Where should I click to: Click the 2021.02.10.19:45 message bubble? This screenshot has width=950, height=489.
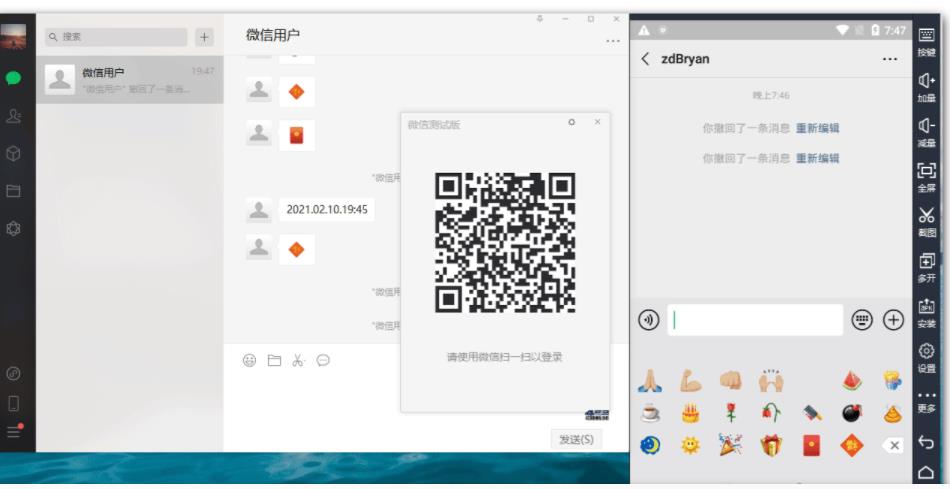[327, 210]
